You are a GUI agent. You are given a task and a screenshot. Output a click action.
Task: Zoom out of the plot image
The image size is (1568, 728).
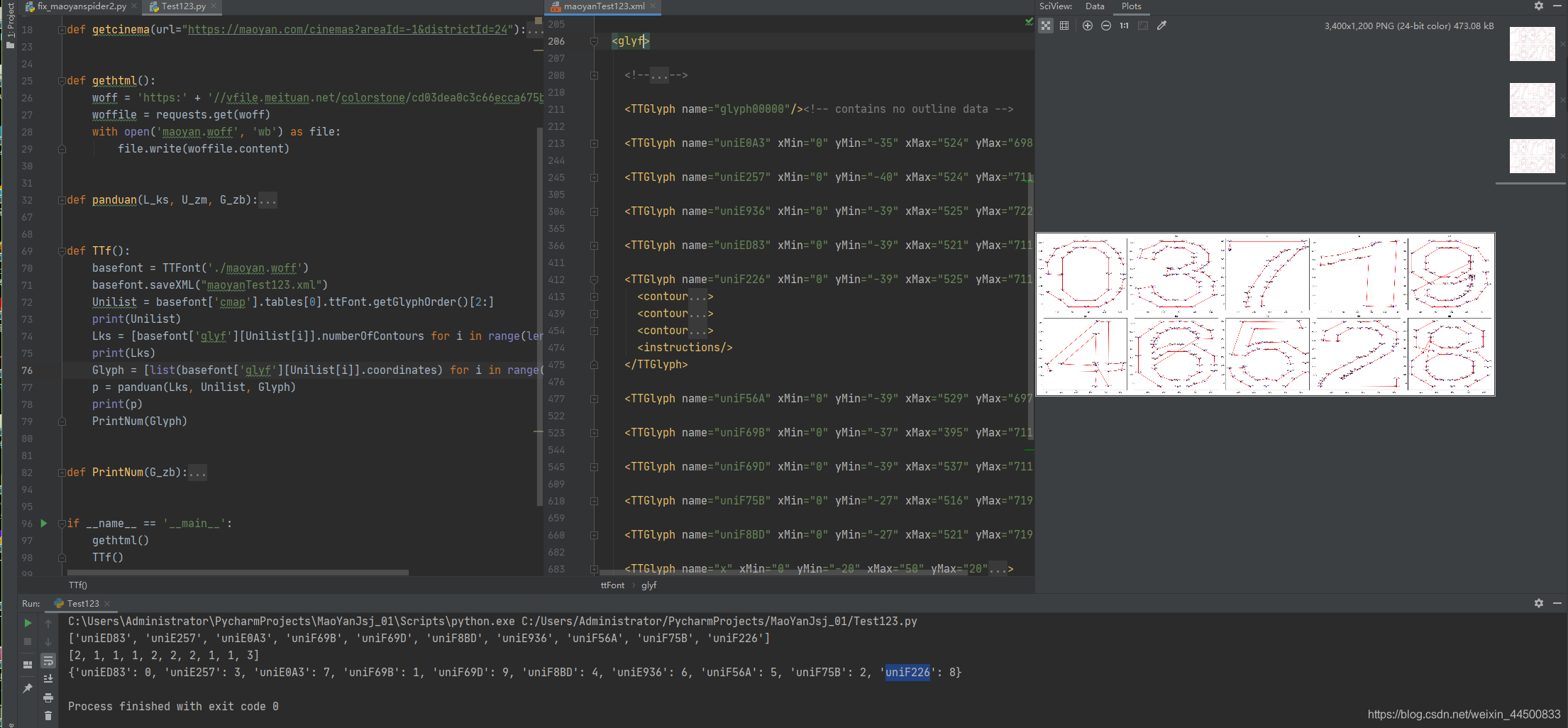pos(1105,26)
